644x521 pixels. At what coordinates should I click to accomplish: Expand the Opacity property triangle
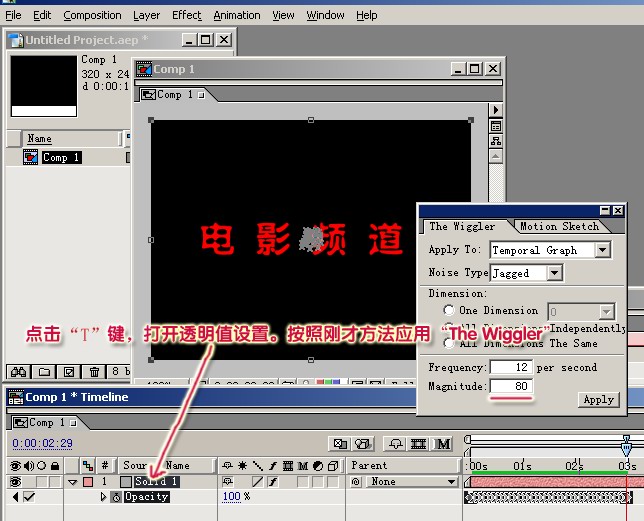[103, 497]
